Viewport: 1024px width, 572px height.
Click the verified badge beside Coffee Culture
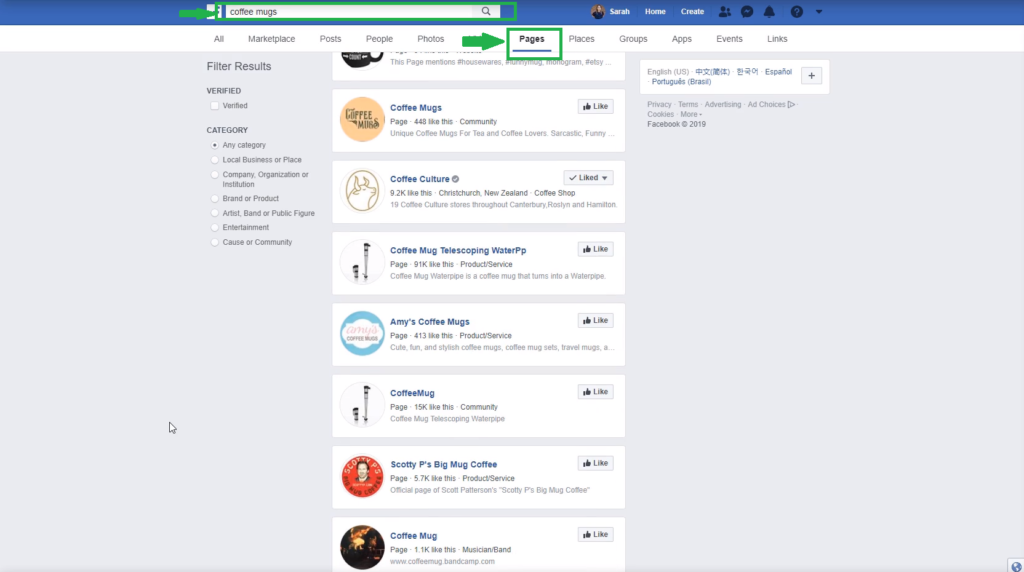[x=456, y=179]
